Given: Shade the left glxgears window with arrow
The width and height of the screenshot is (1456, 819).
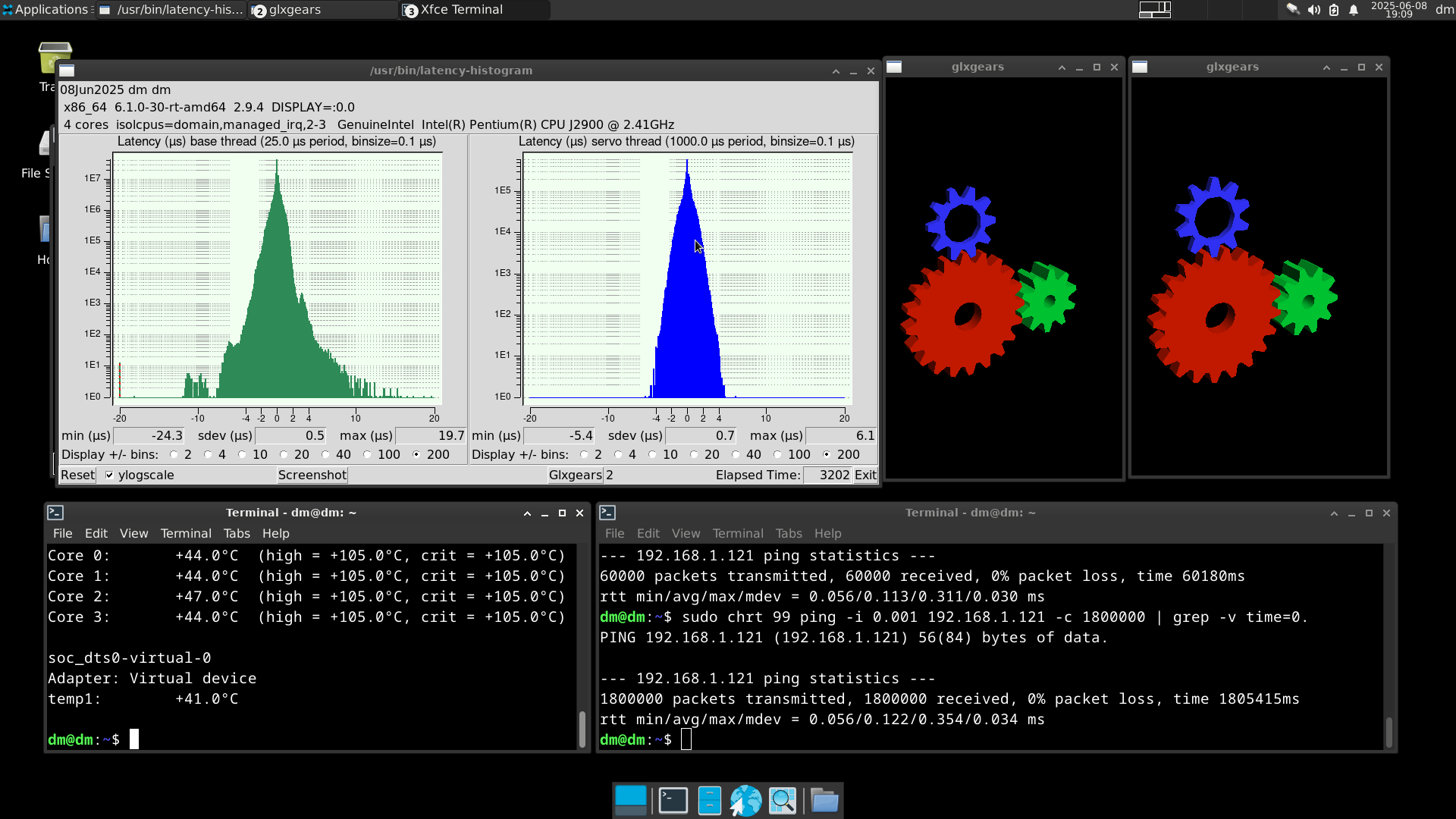Looking at the screenshot, I should 1062,67.
